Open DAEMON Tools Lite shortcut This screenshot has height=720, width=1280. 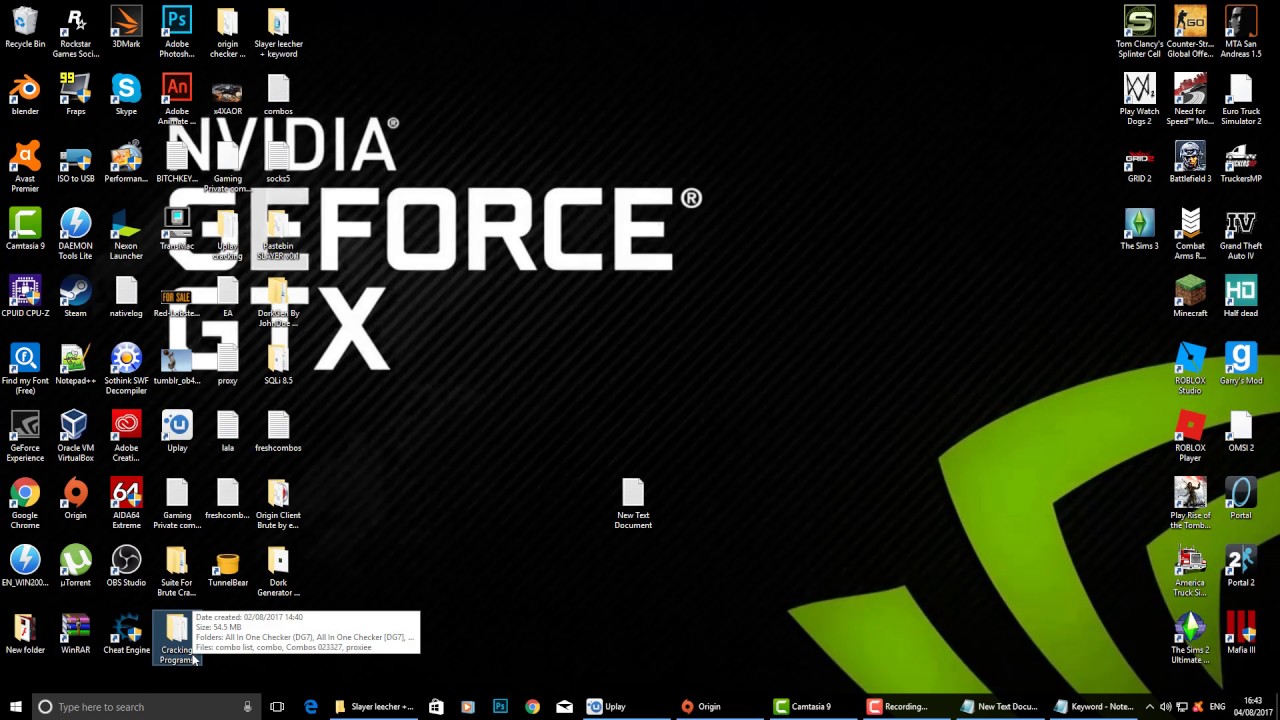(75, 234)
